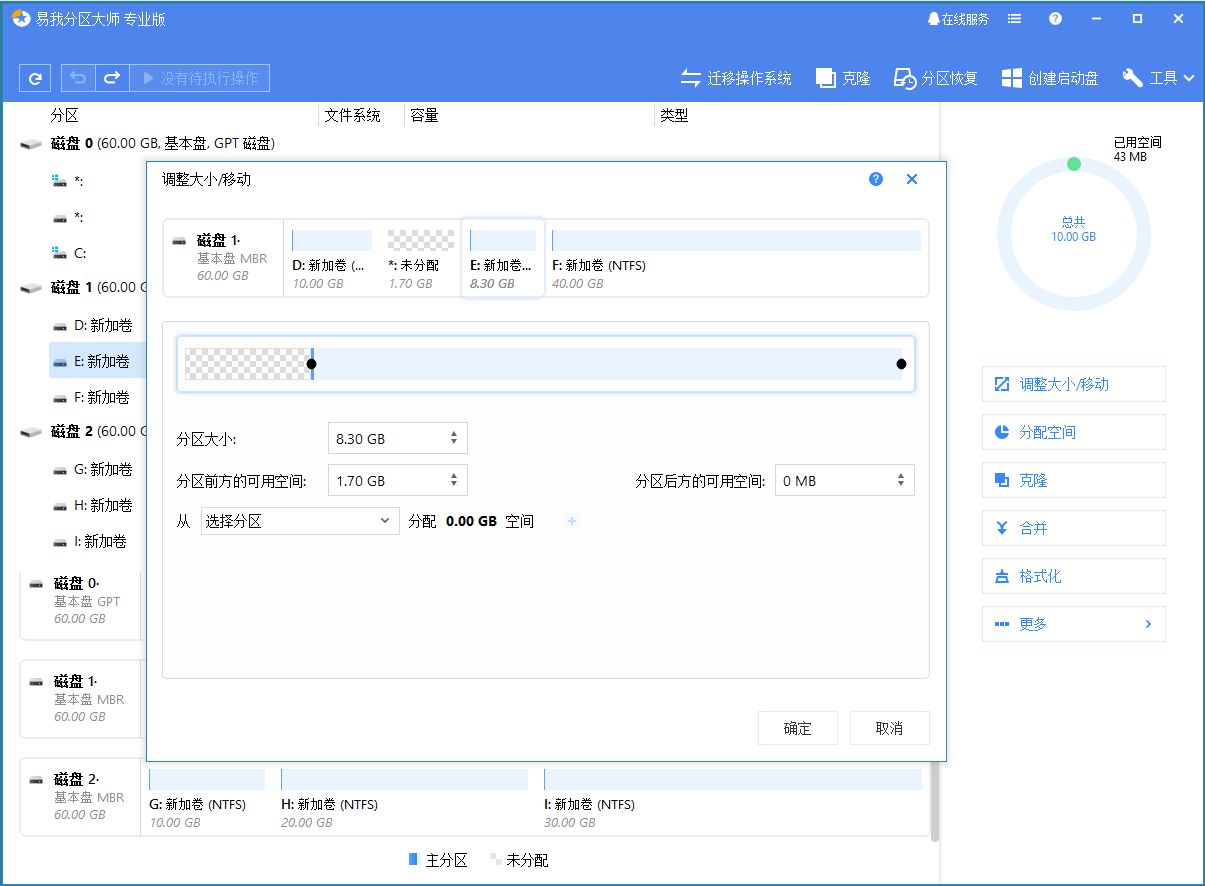Expand the 更多 options panel
The width and height of the screenshot is (1205, 886).
point(1073,624)
